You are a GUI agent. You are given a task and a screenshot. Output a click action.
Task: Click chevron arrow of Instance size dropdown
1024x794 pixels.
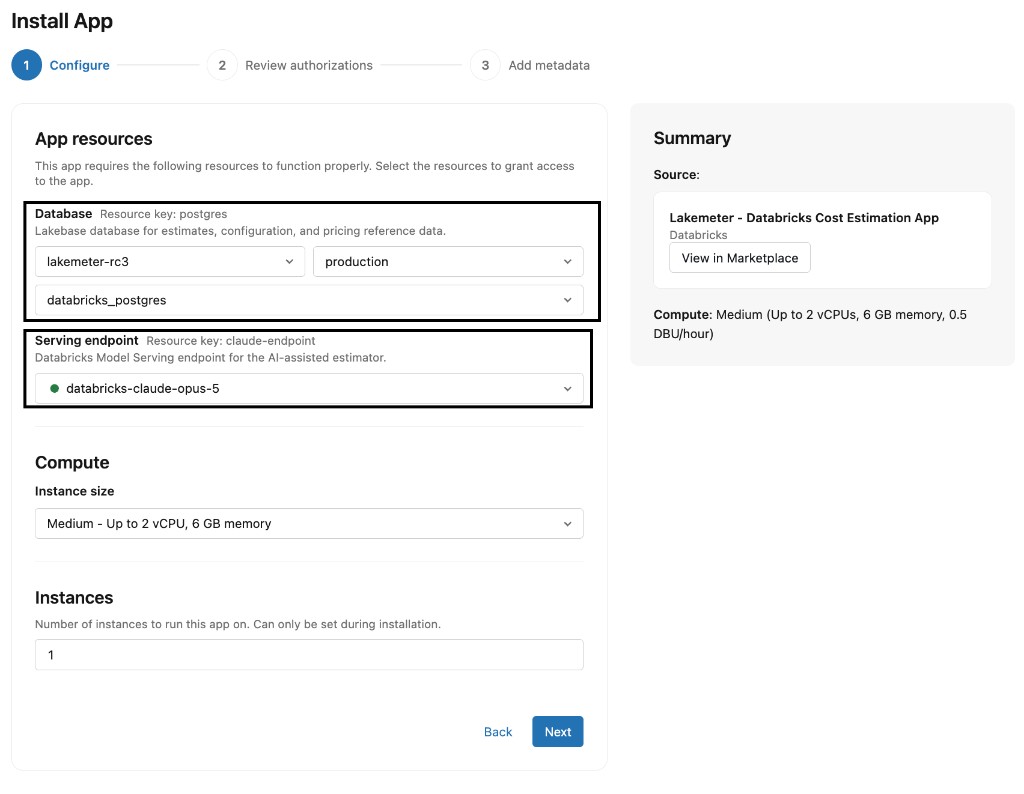point(568,524)
